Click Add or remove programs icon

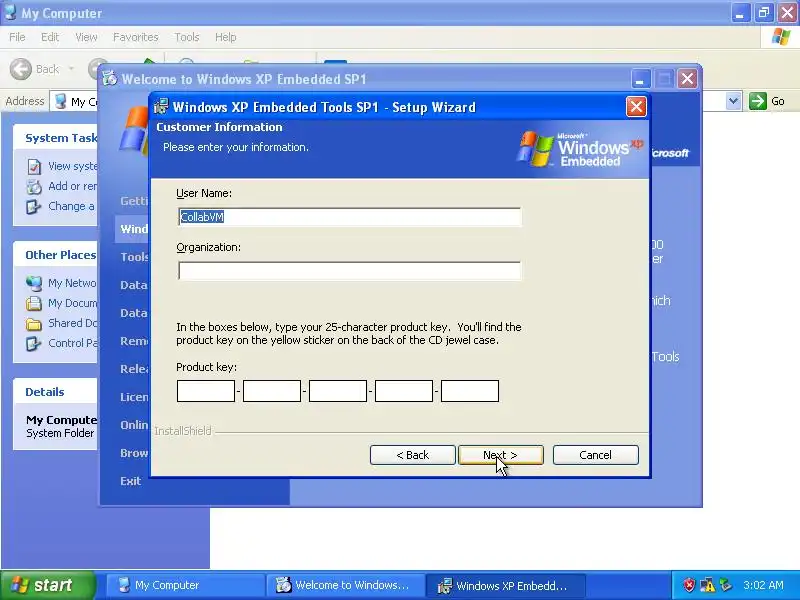pos(34,187)
